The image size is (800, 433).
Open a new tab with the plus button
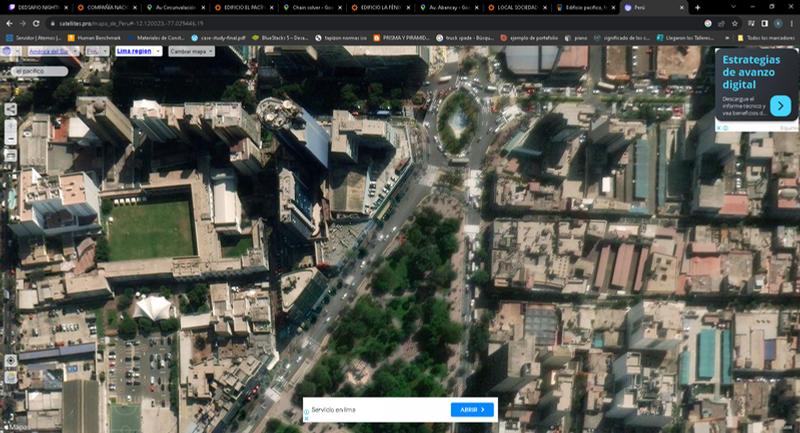coord(697,8)
